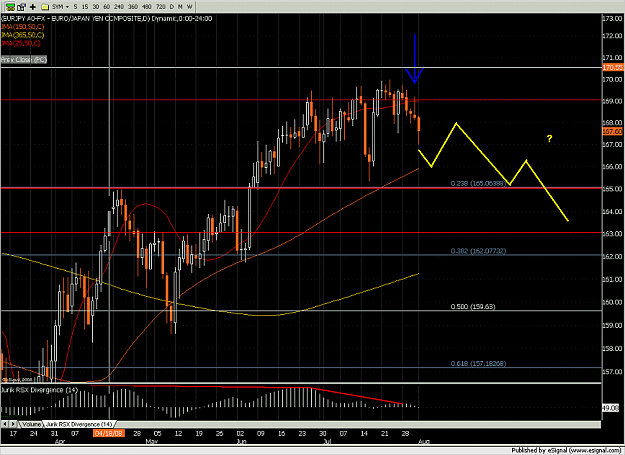This screenshot has height=455, width=625.
Task: Click the Aug month label on time axis
Action: pos(424,441)
